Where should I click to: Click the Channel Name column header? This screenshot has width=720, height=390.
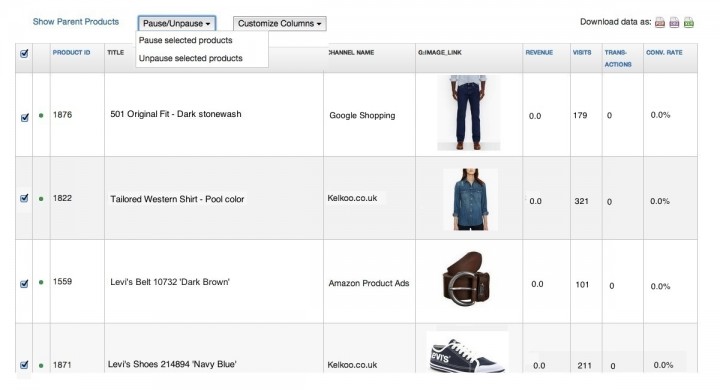coord(351,52)
